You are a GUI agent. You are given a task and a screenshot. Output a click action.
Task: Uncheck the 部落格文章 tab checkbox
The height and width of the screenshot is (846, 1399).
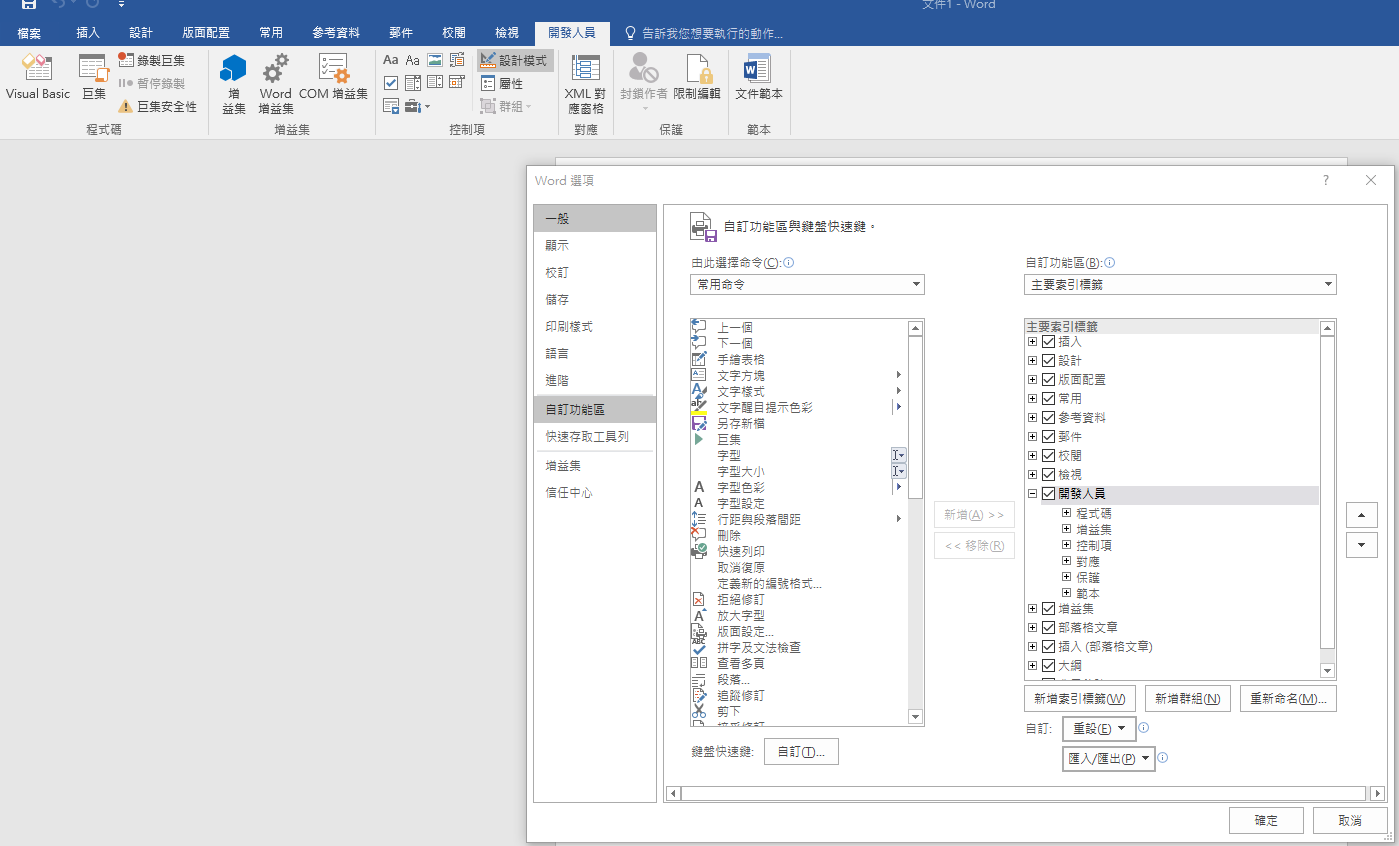click(1048, 627)
